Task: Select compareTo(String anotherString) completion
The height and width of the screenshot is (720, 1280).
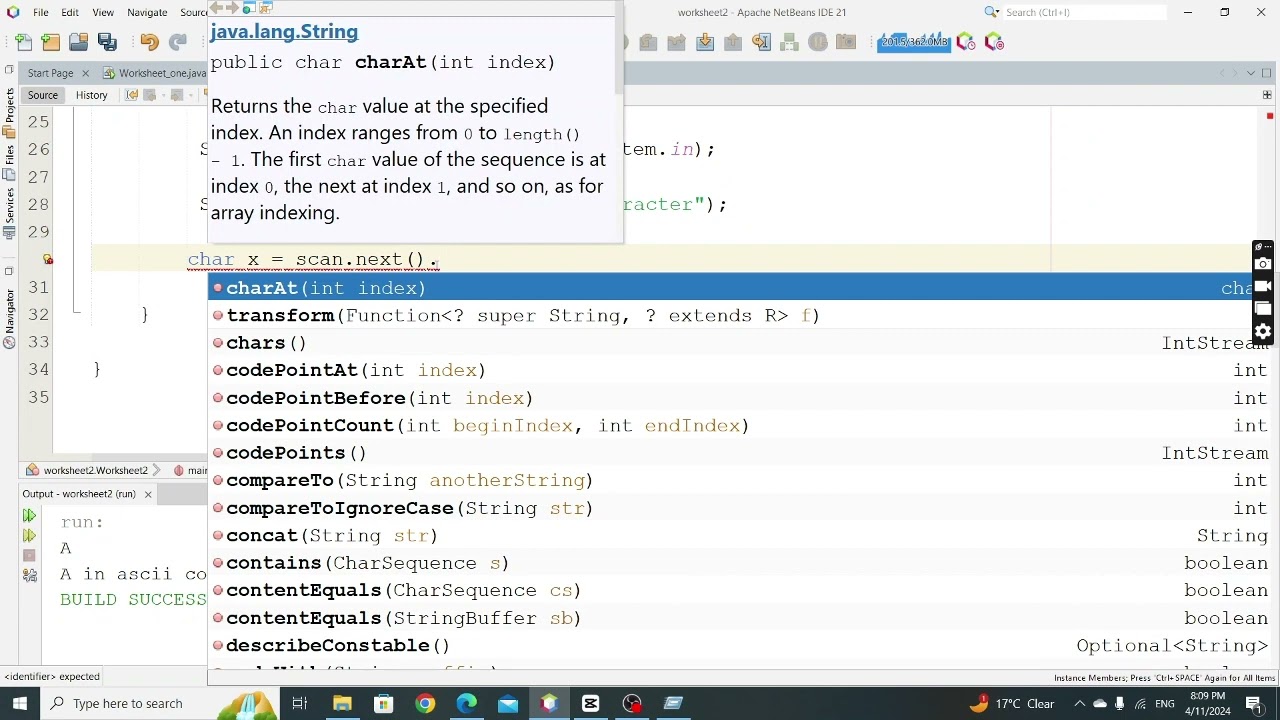Action: (740, 480)
